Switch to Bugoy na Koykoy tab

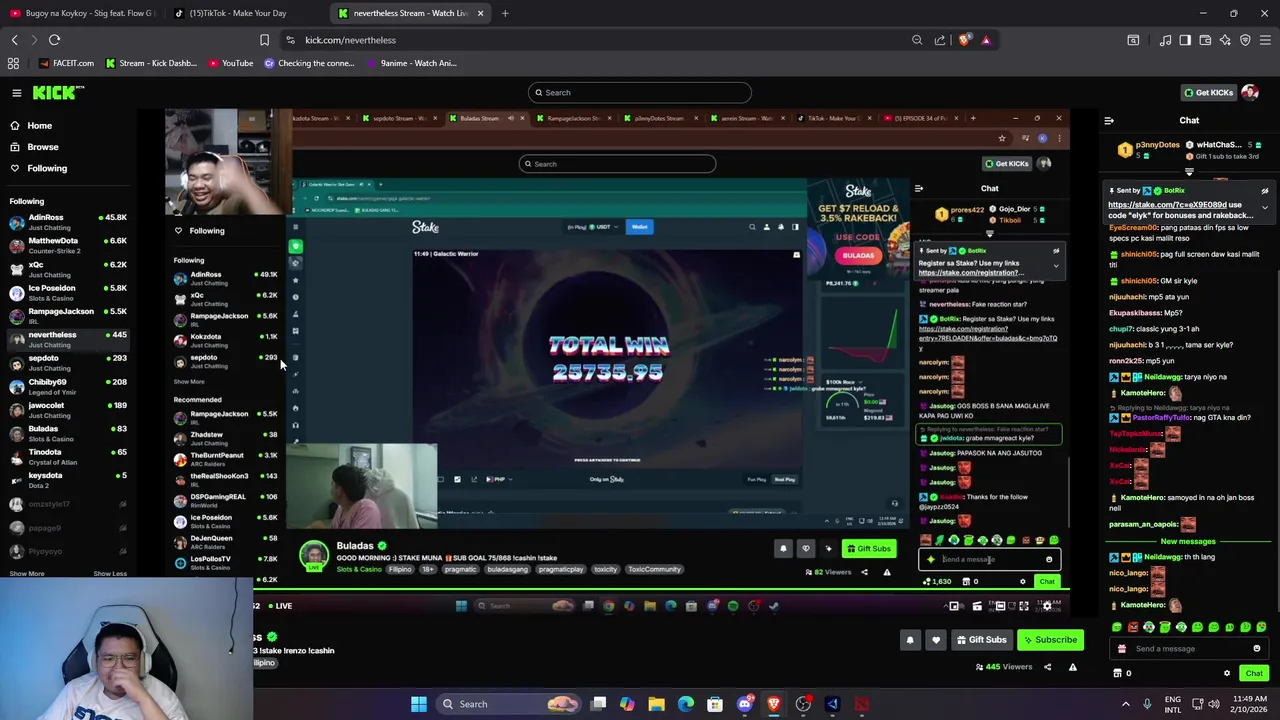click(x=82, y=13)
